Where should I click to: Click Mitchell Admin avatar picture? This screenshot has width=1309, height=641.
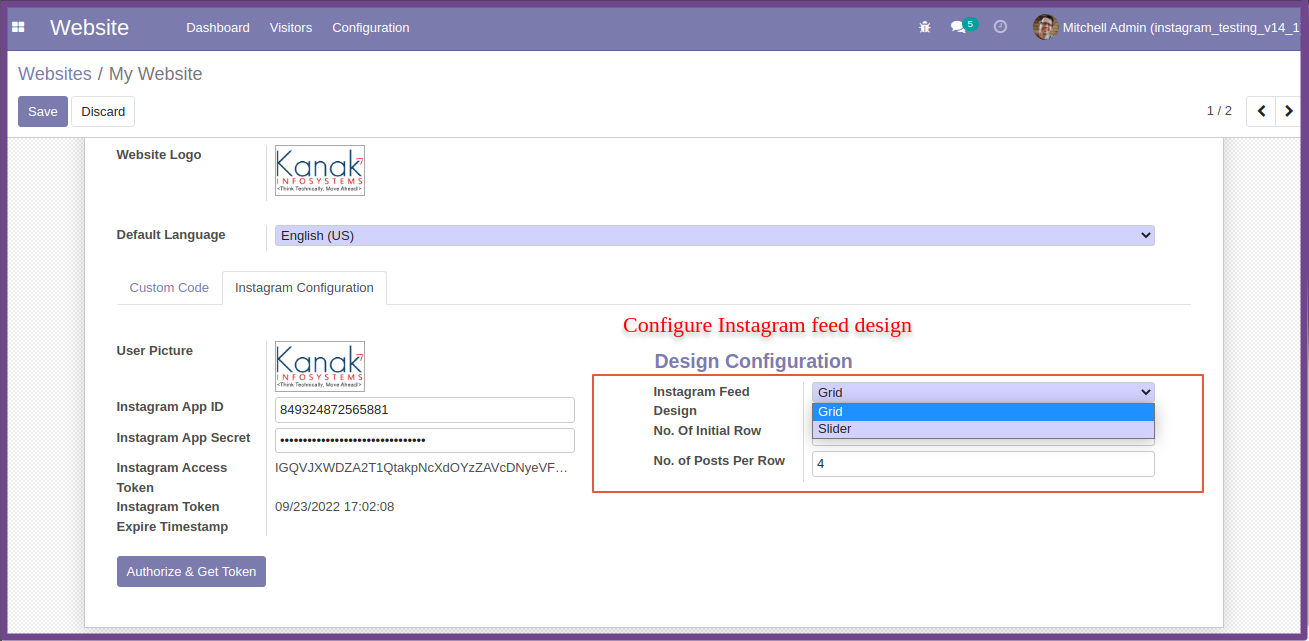(x=1045, y=27)
